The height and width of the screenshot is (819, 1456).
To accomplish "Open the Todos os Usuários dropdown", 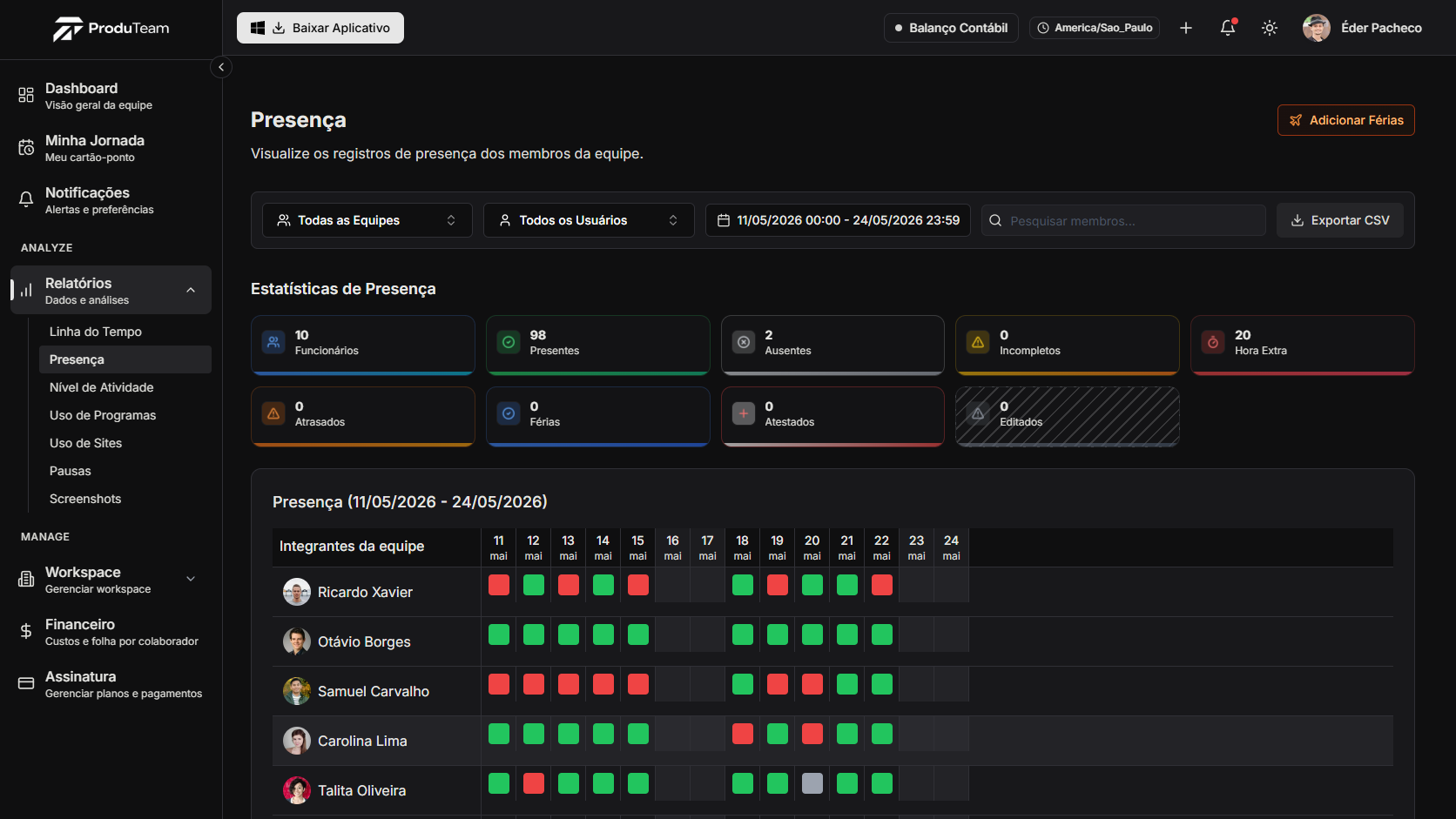I will pyautogui.click(x=589, y=220).
